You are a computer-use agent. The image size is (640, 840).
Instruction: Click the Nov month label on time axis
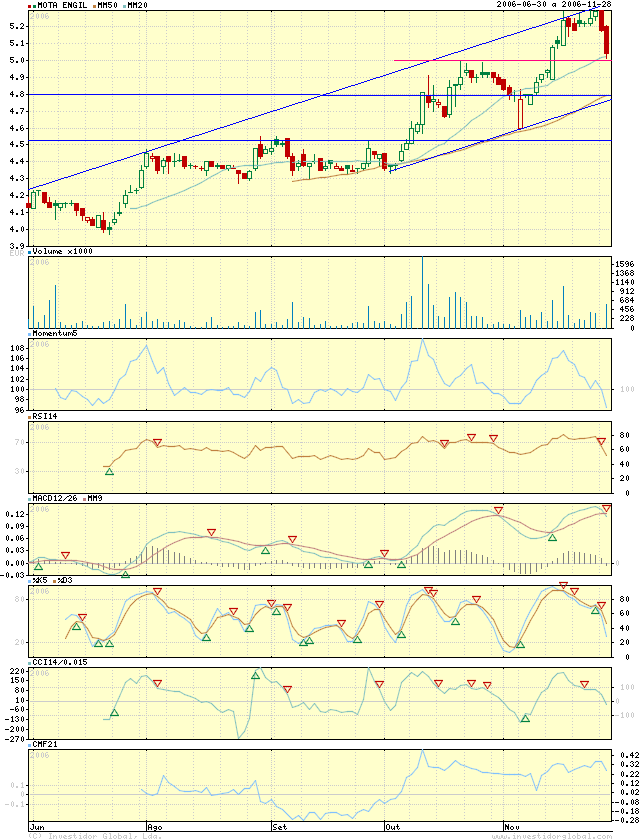tap(512, 827)
